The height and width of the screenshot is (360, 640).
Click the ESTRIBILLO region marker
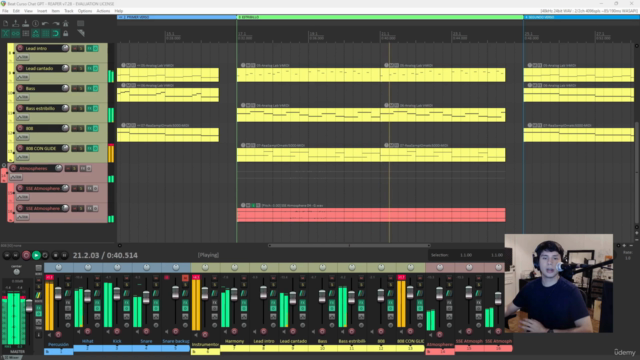click(x=380, y=17)
